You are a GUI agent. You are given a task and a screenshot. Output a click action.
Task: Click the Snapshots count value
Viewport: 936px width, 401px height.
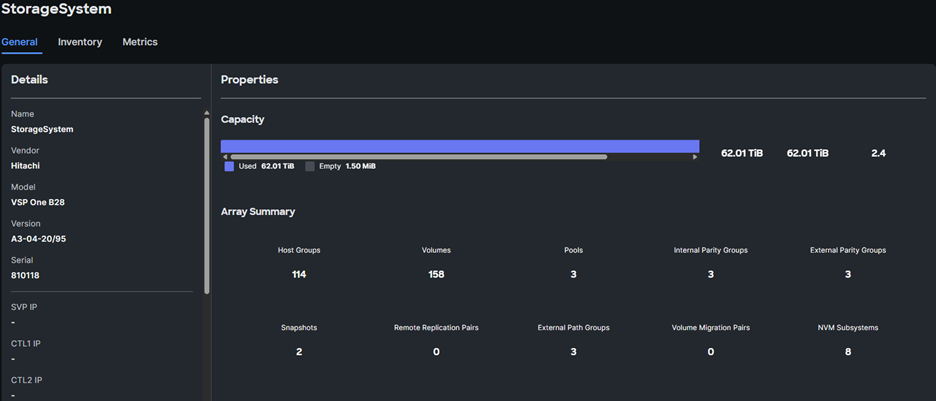(299, 351)
